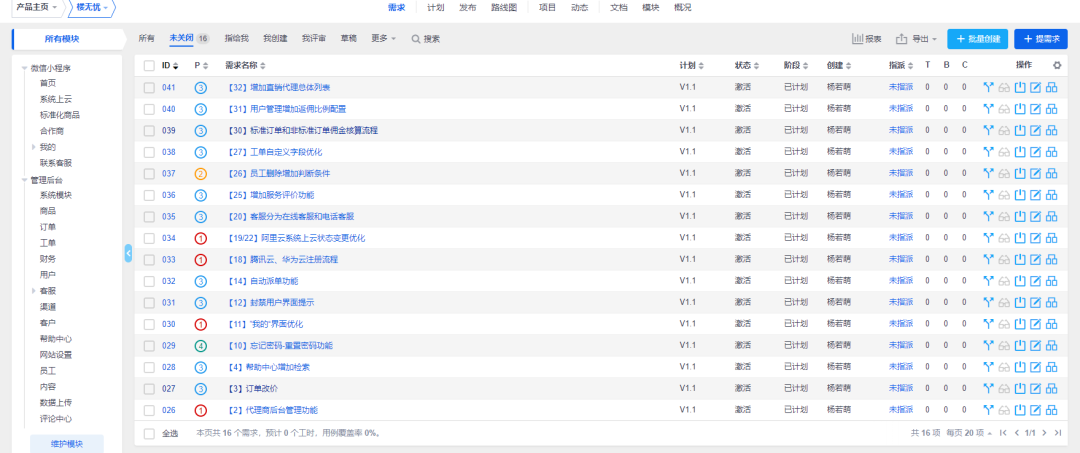Click the V1.1 plan cell in row 029

tap(687, 345)
